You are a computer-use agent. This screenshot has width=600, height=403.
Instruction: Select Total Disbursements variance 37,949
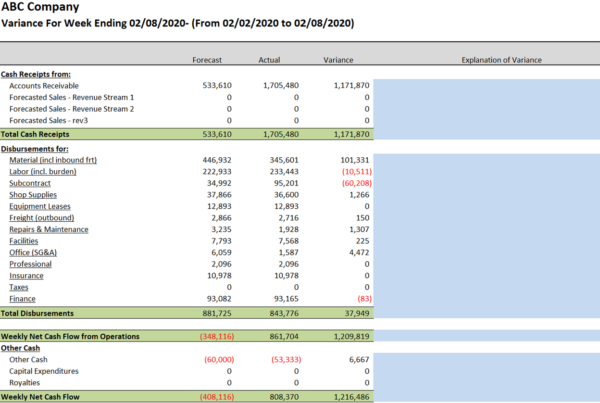point(357,313)
